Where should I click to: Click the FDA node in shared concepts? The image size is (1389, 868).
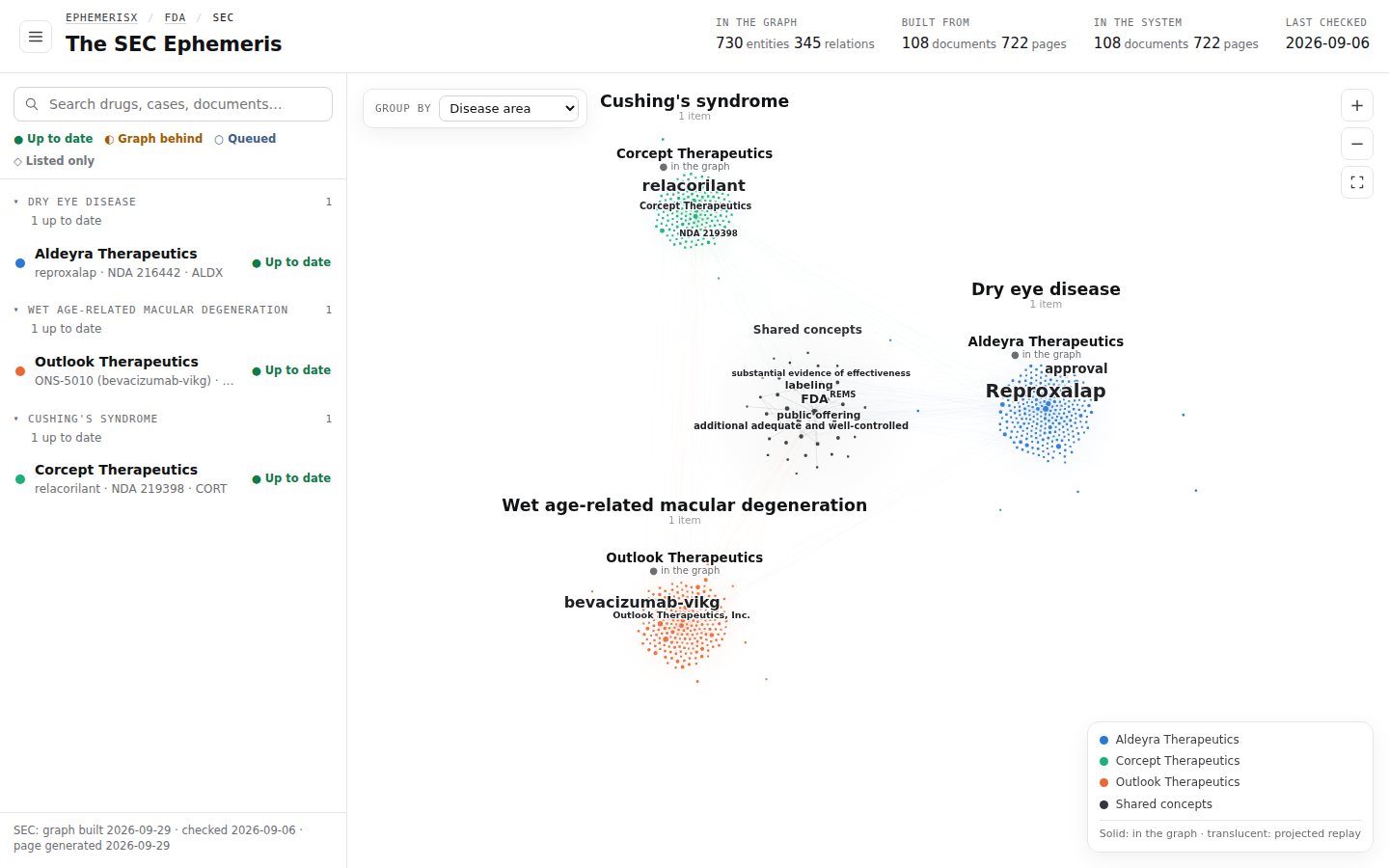click(814, 399)
